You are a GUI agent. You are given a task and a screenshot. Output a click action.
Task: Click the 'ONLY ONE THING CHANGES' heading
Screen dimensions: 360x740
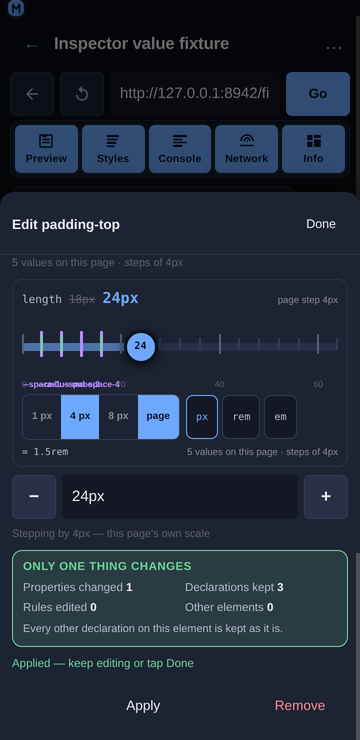tap(107, 566)
